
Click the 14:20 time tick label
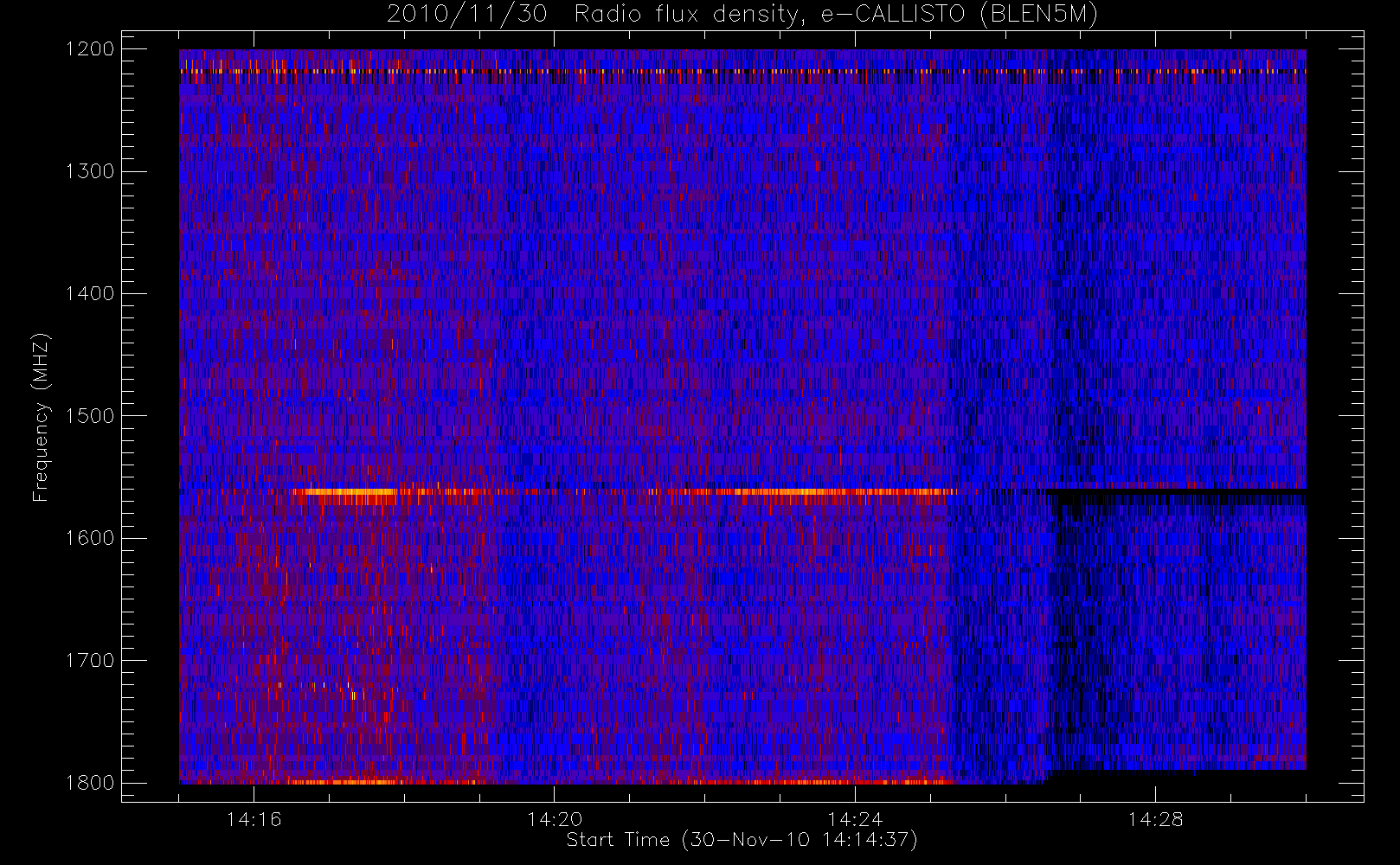click(x=555, y=819)
